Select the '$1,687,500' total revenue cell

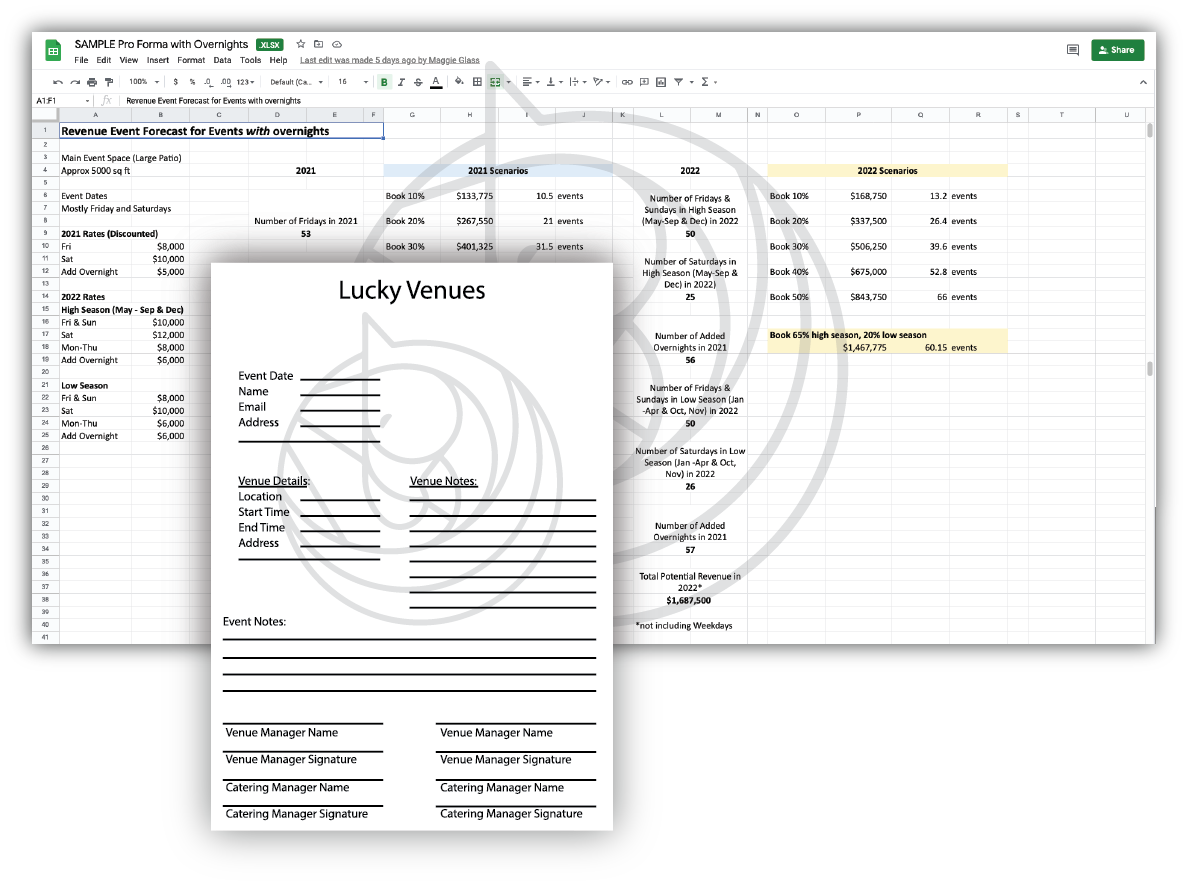pos(689,600)
